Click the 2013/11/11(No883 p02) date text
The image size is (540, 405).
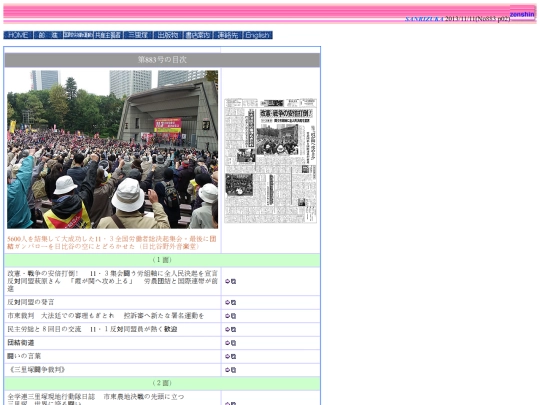pos(478,19)
